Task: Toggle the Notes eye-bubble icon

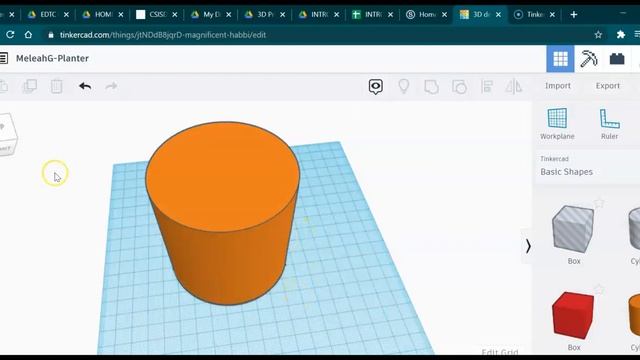Action: 376,87
